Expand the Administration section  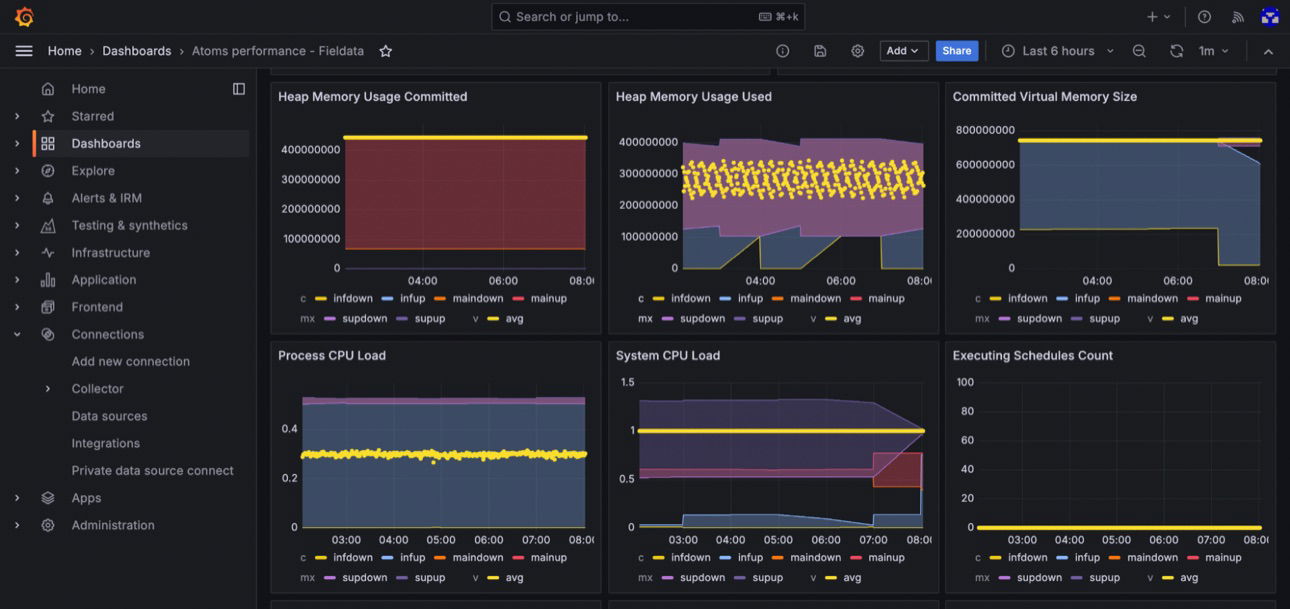(17, 525)
